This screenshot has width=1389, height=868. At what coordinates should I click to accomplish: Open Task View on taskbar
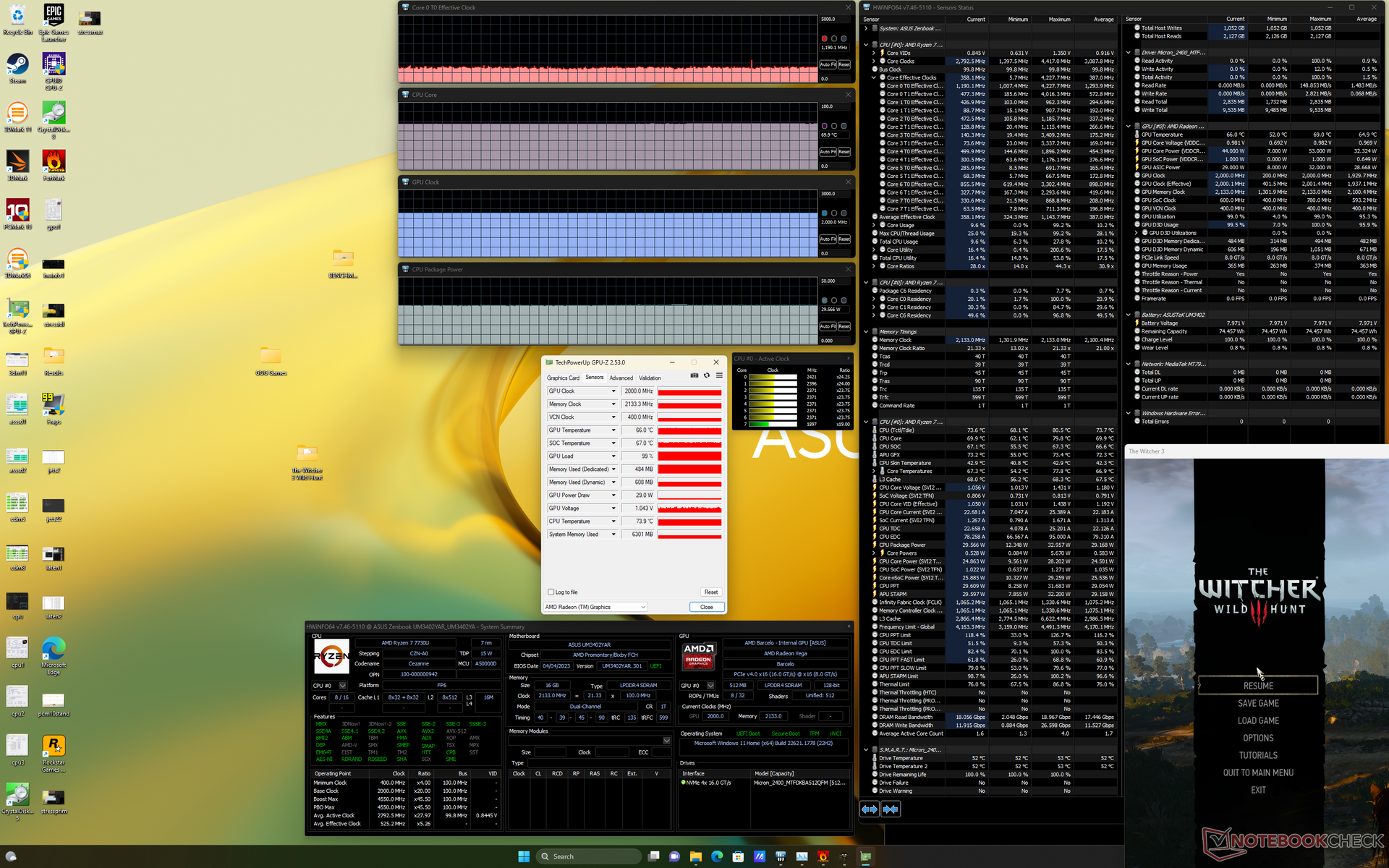[653, 856]
